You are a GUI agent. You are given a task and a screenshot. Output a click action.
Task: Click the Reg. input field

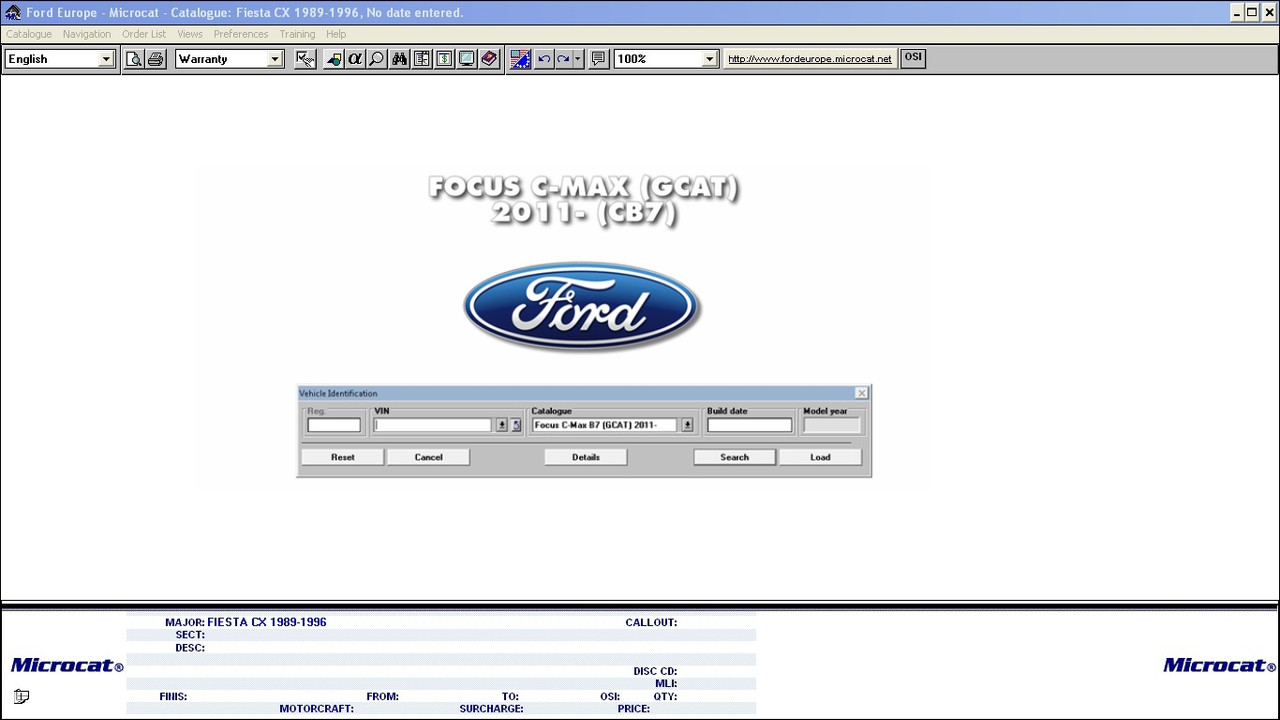(334, 425)
